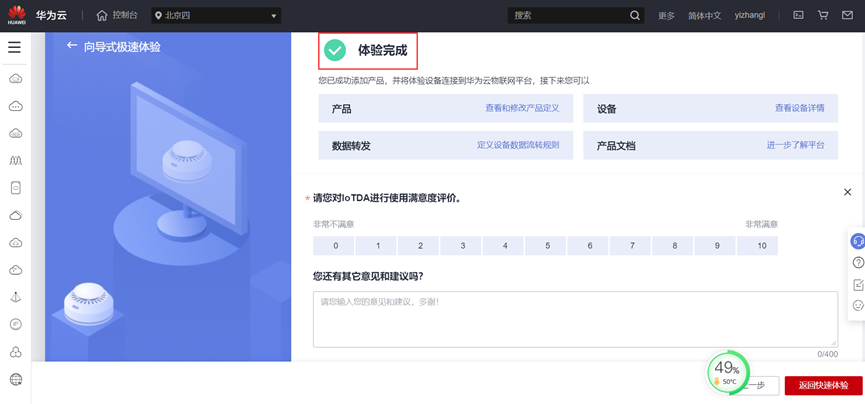Open 查看设备详情 link

[799, 108]
